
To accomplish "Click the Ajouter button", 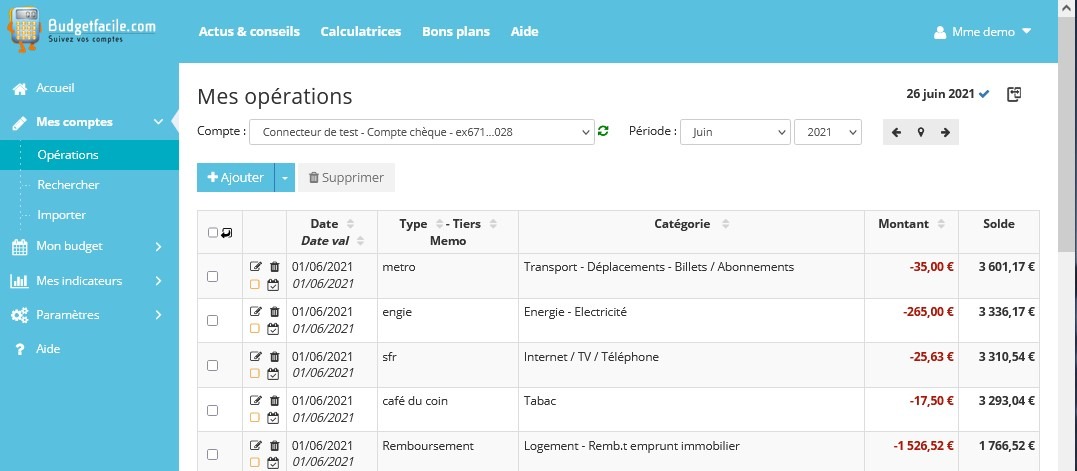I will pos(235,177).
